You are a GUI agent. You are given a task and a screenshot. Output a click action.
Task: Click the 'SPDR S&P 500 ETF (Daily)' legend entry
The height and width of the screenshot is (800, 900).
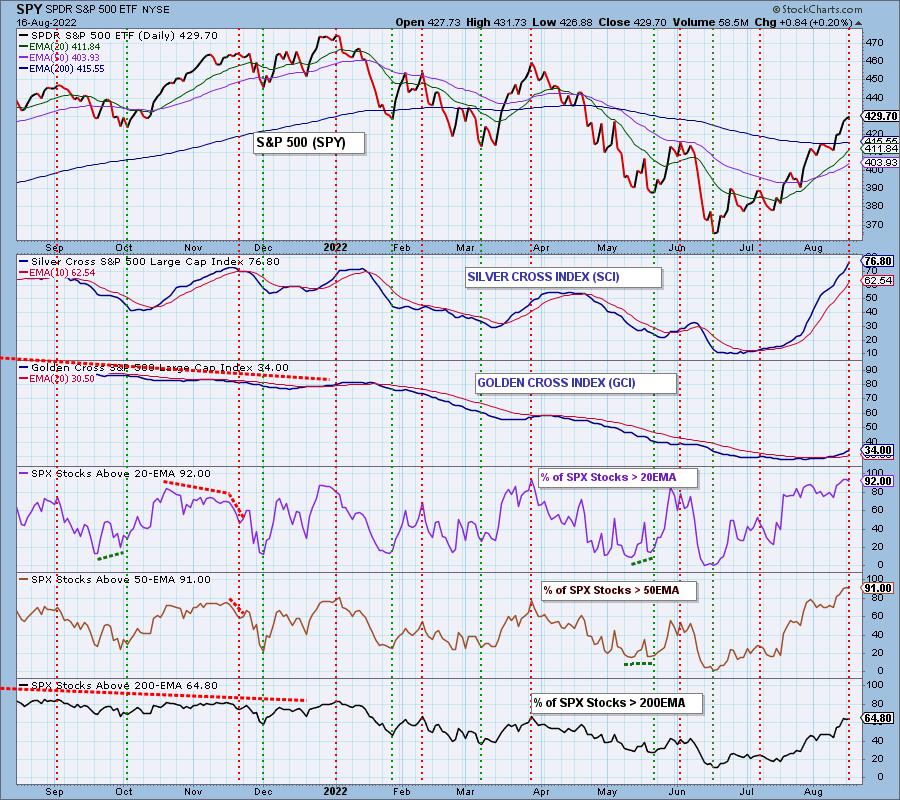pos(119,35)
